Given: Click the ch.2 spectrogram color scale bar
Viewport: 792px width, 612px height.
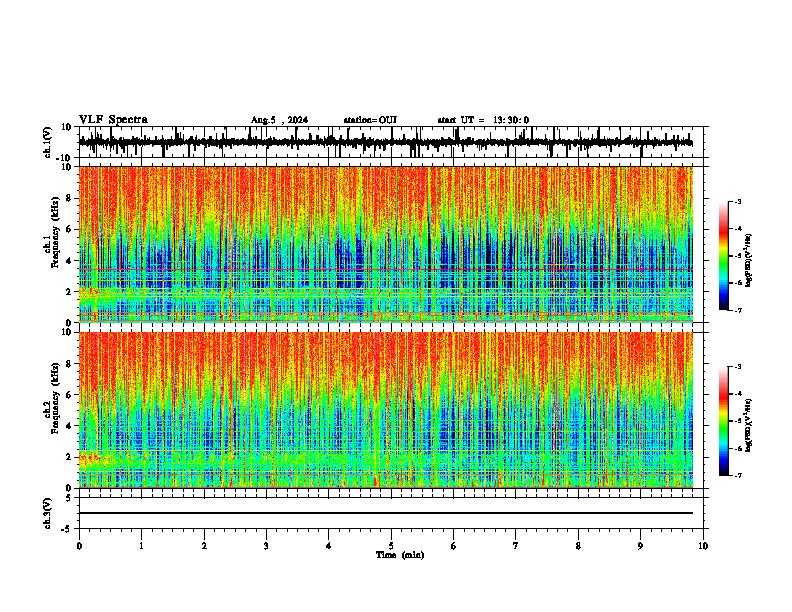Looking at the screenshot, I should 723,421.
